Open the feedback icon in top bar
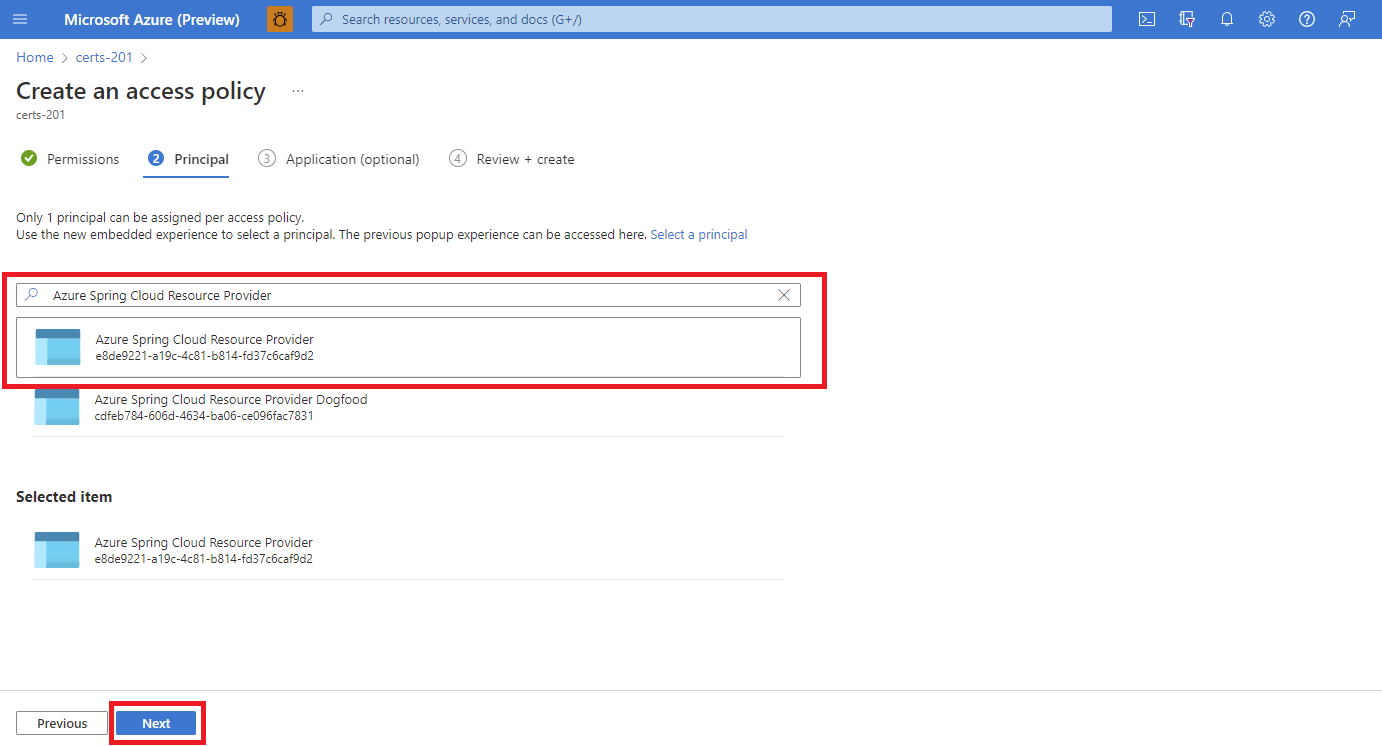 [x=1347, y=19]
